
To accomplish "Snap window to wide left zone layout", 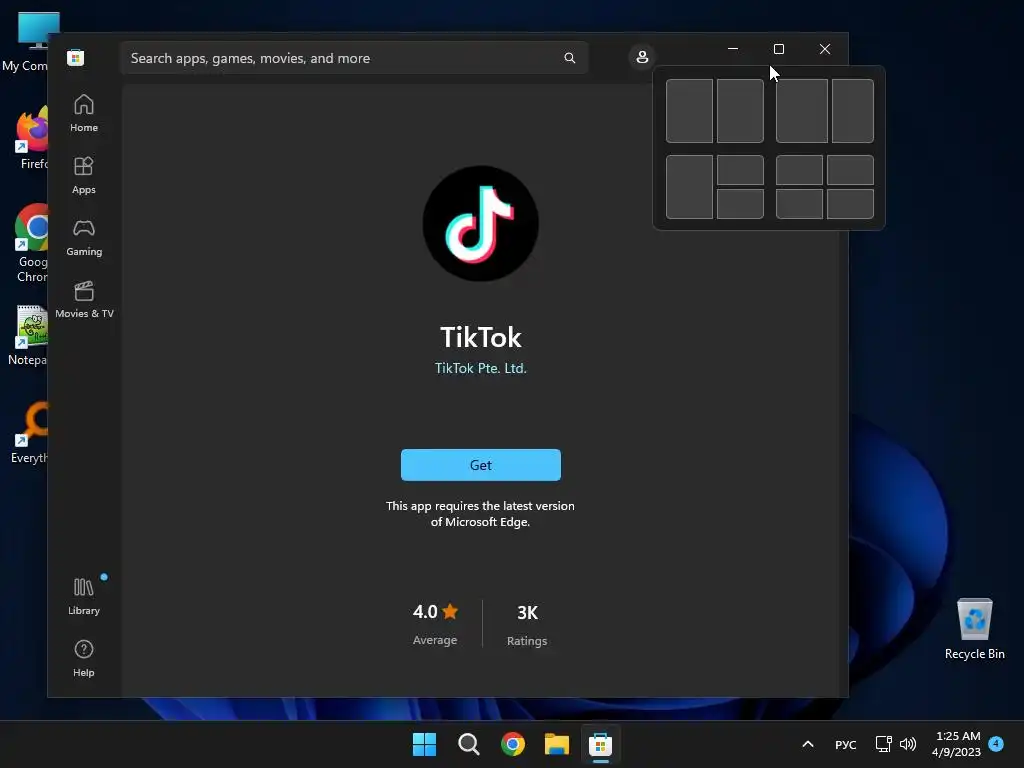I will [x=801, y=111].
